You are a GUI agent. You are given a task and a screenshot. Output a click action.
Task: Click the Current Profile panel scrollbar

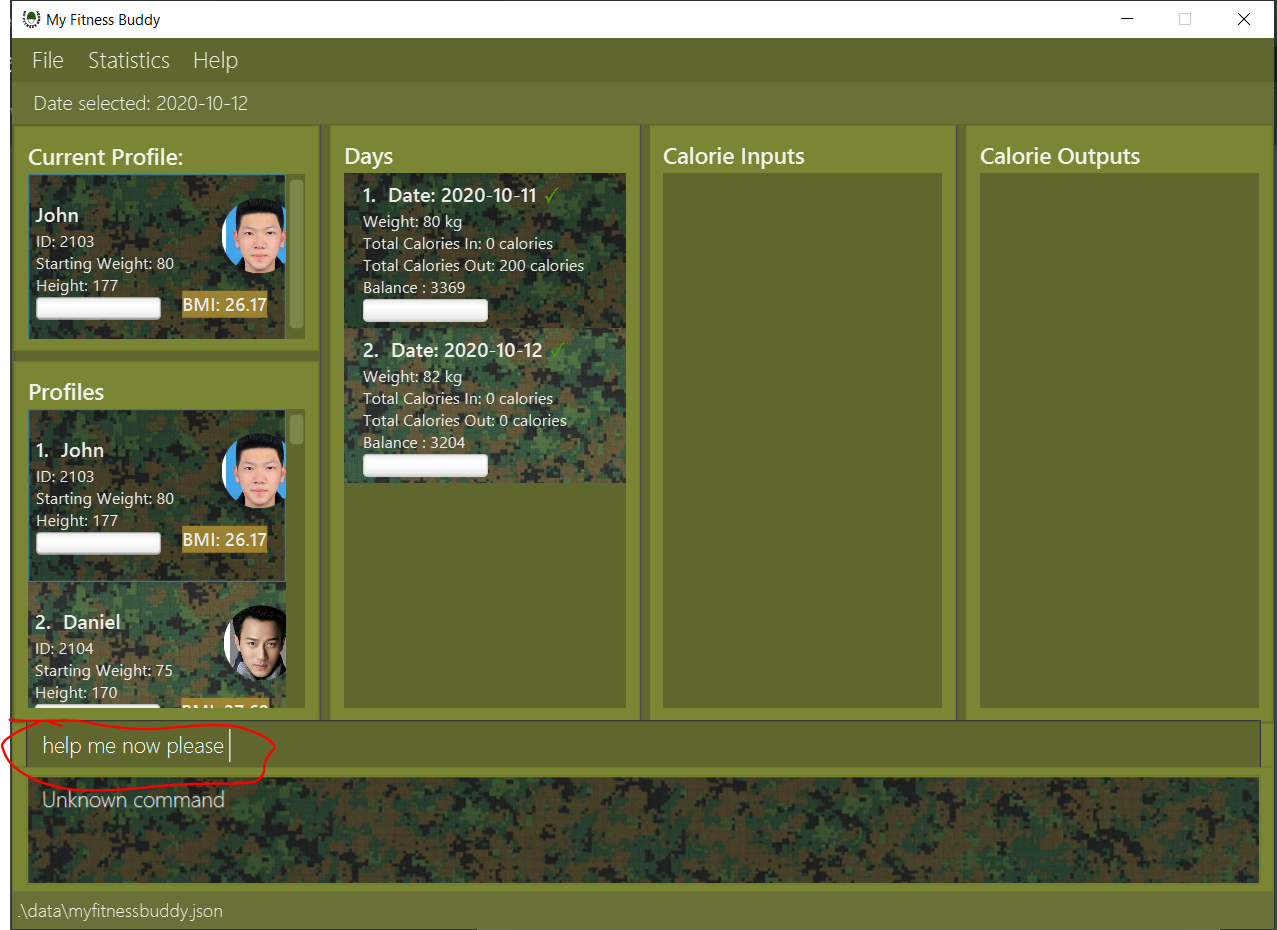(296, 254)
